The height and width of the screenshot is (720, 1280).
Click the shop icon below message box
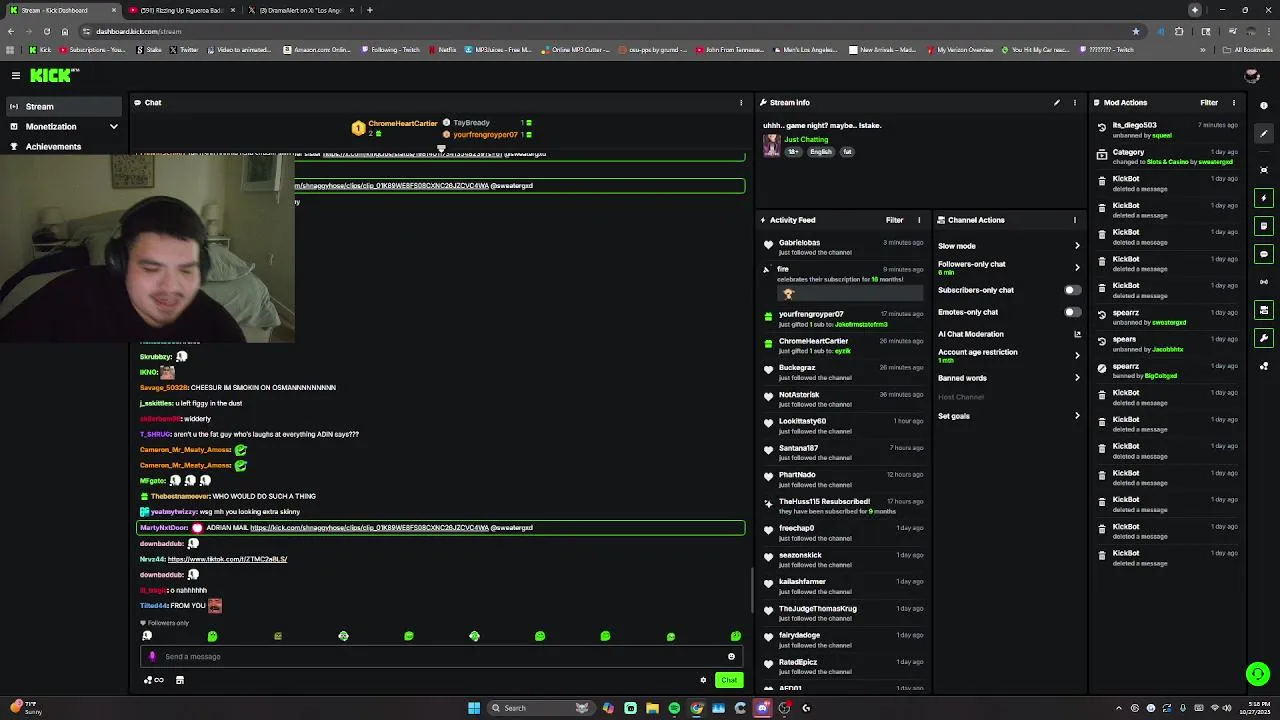(x=180, y=680)
